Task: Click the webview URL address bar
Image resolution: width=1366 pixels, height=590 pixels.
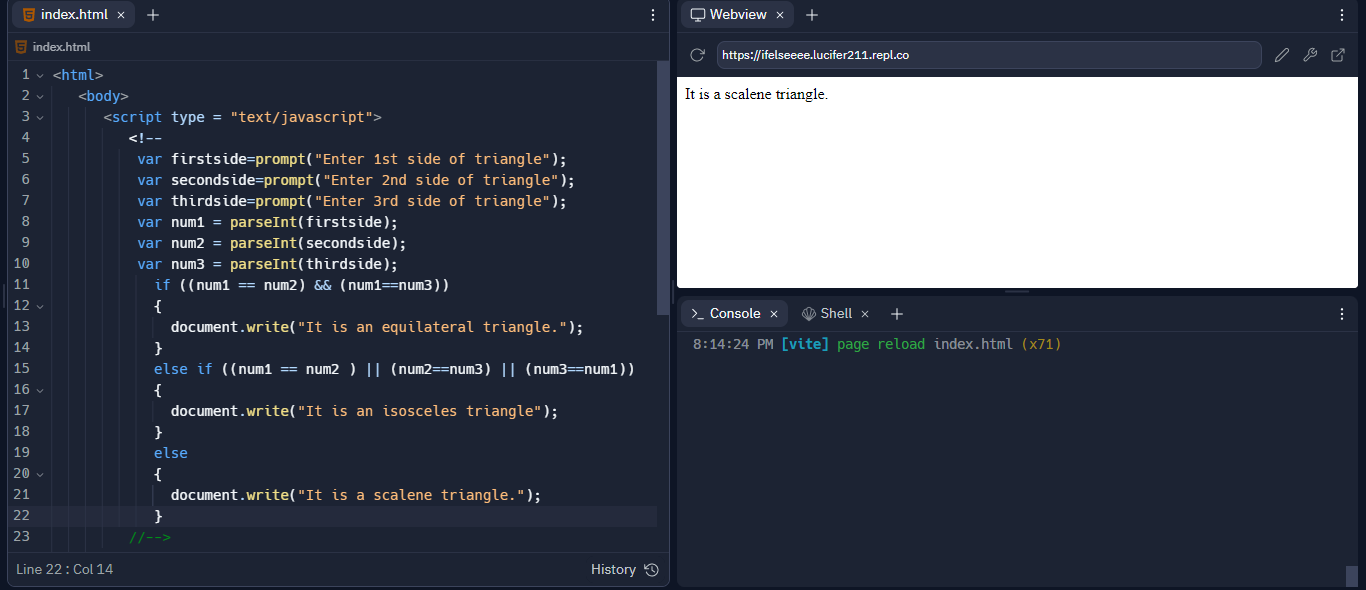Action: coord(988,55)
